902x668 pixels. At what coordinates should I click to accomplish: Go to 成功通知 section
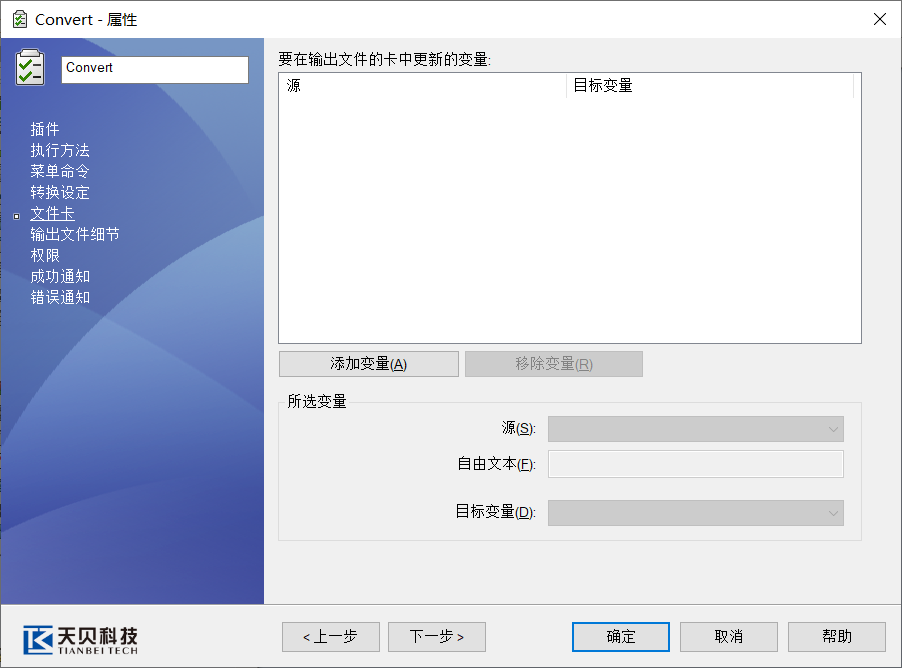(60, 276)
